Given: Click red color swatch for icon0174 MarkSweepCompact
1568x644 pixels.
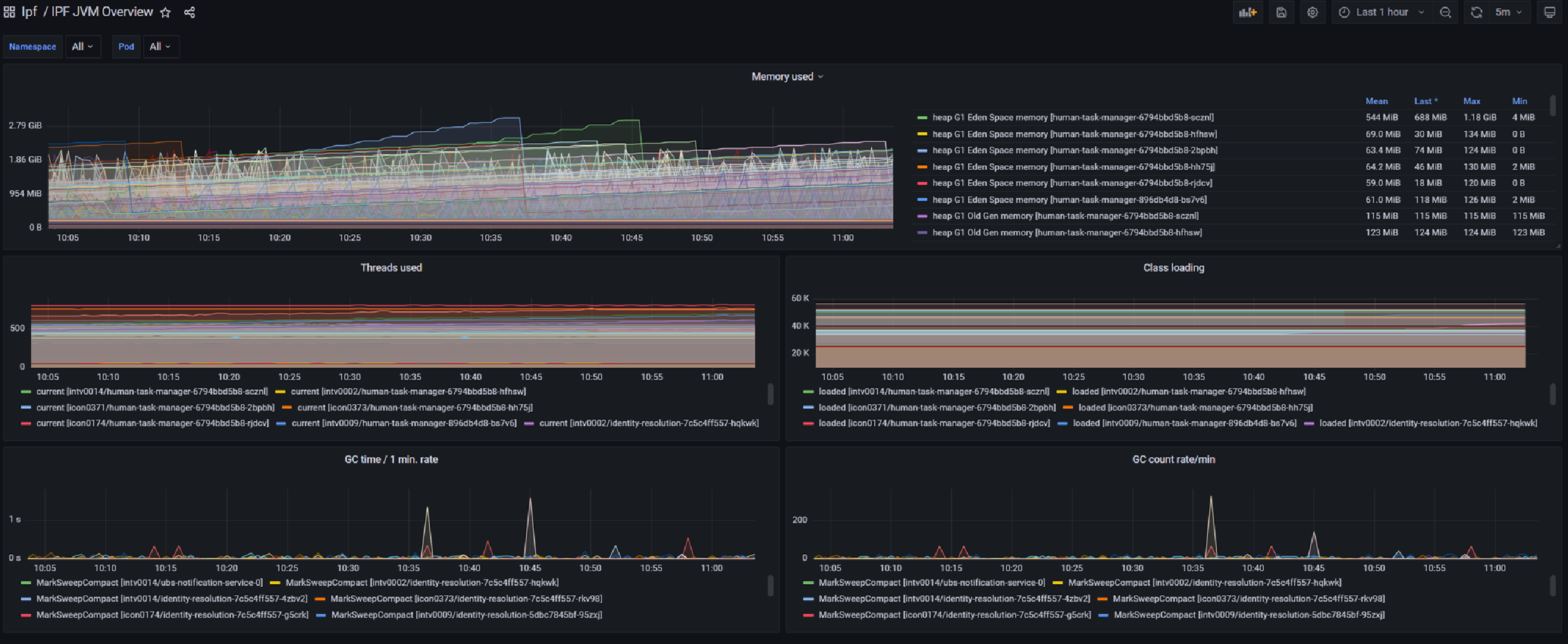Looking at the screenshot, I should (x=26, y=615).
